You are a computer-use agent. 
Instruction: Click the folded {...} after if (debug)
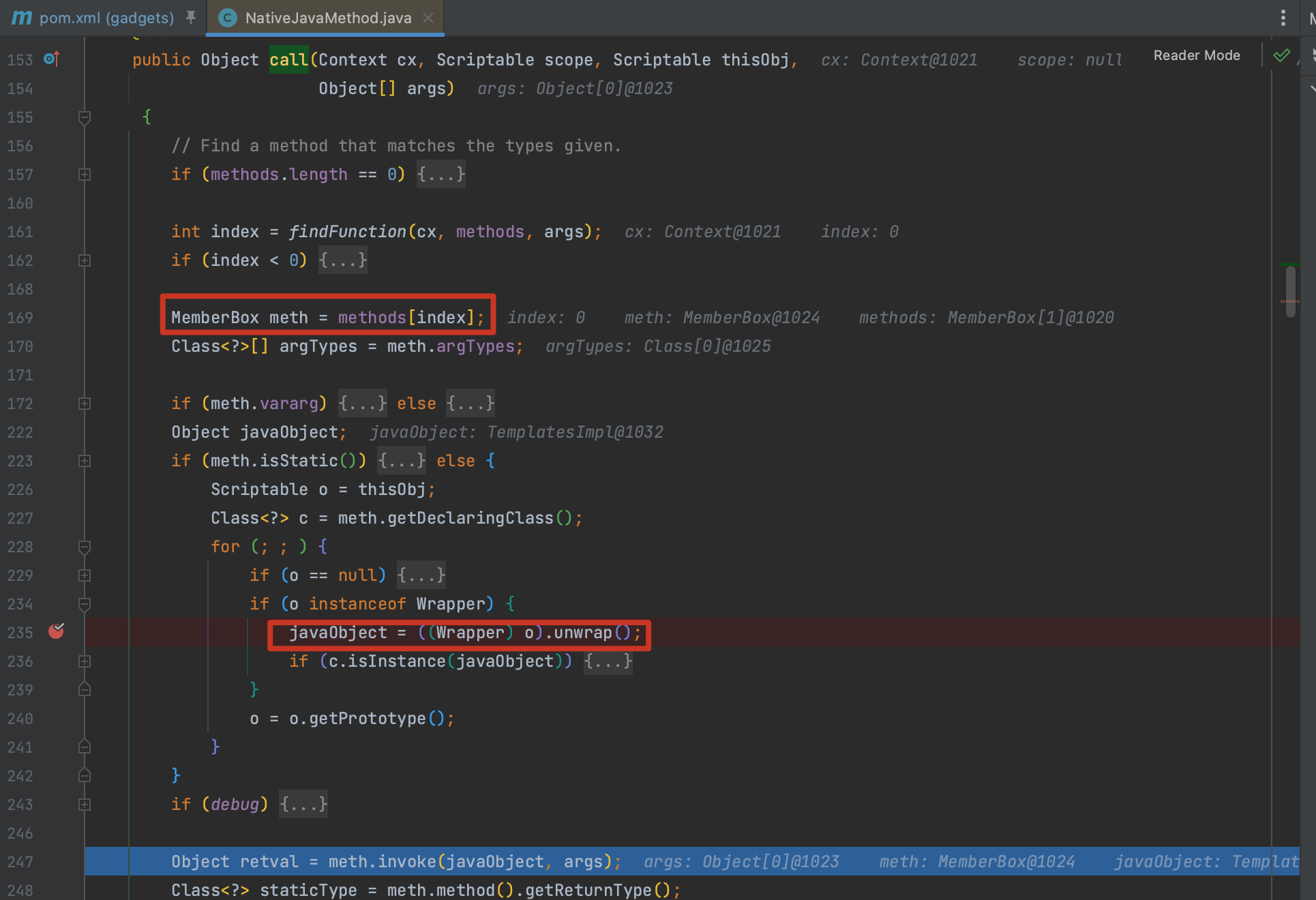click(x=303, y=805)
